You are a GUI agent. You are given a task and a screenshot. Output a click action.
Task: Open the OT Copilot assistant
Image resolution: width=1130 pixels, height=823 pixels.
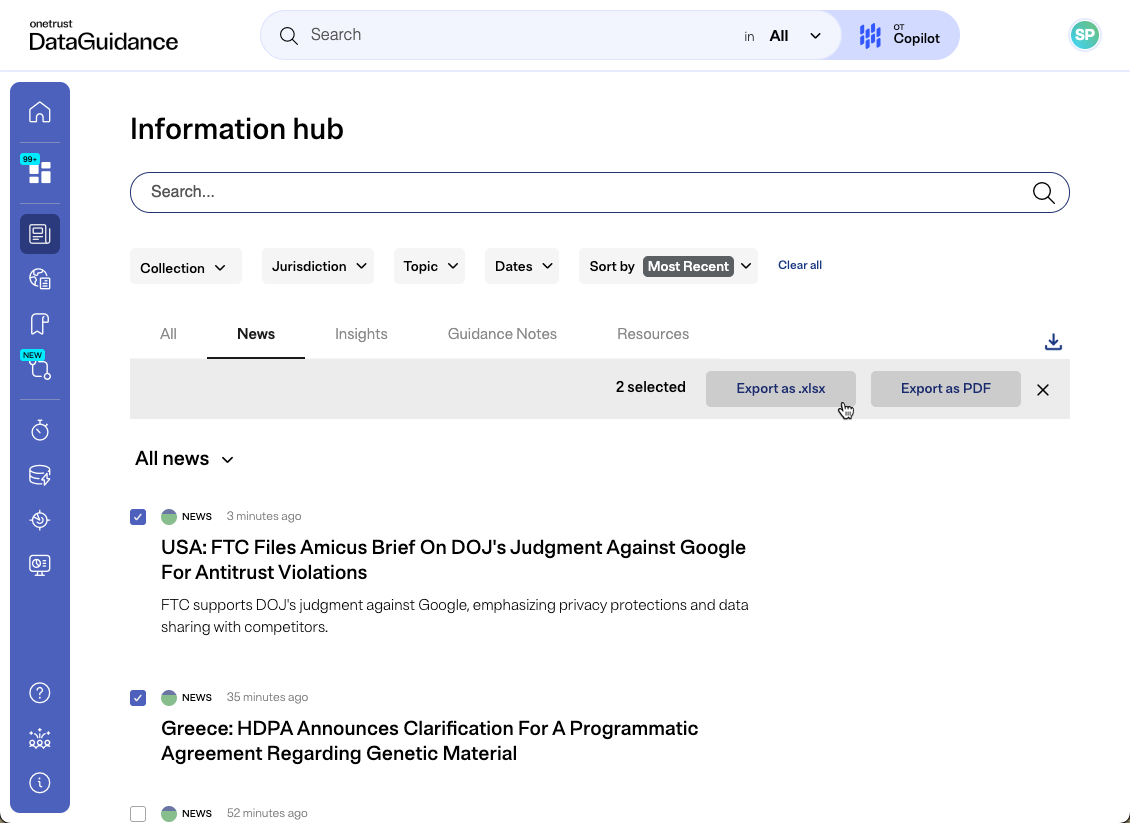pos(899,35)
